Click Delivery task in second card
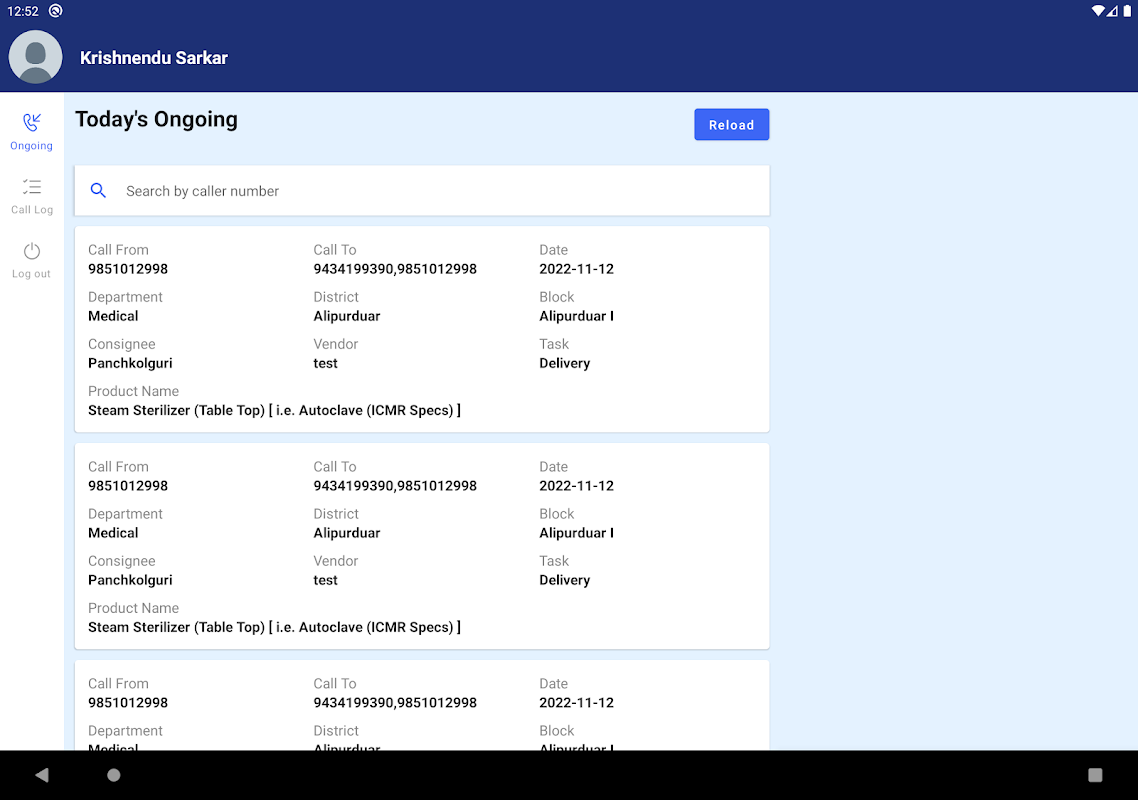1138x800 pixels. [565, 580]
